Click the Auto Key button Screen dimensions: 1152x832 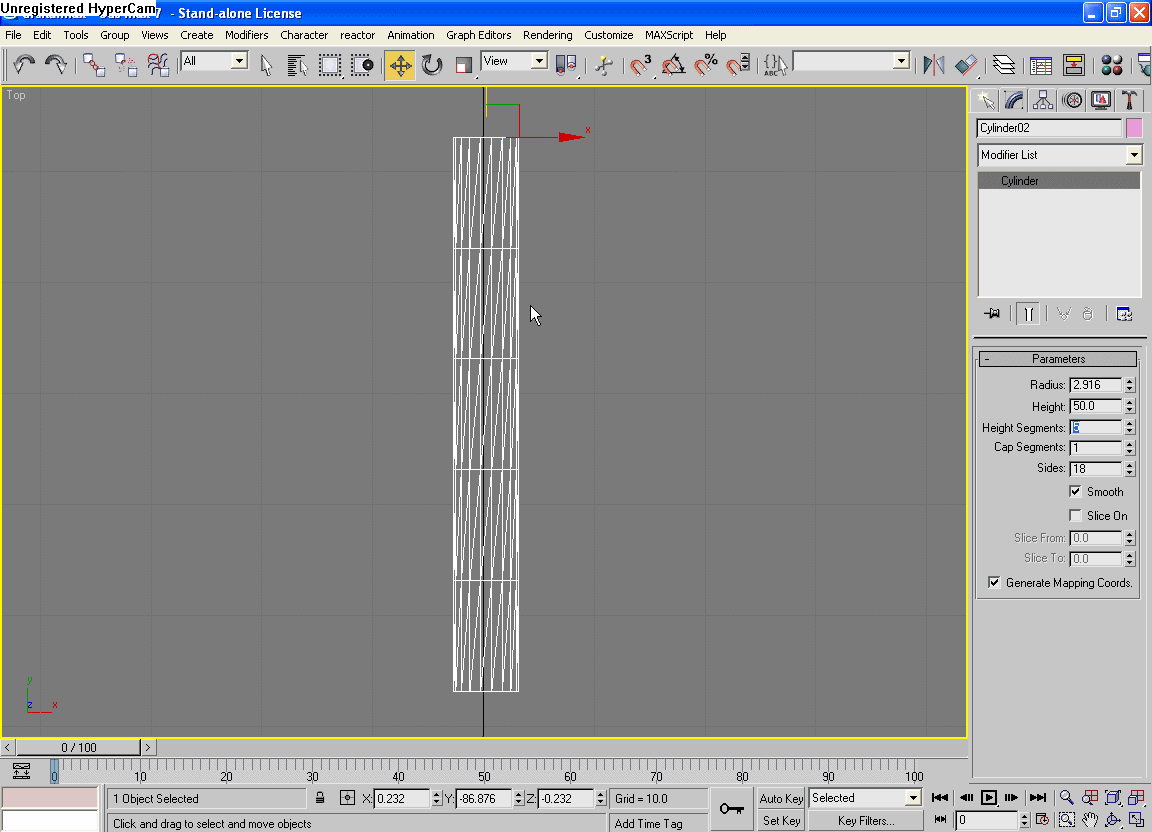[x=781, y=798]
